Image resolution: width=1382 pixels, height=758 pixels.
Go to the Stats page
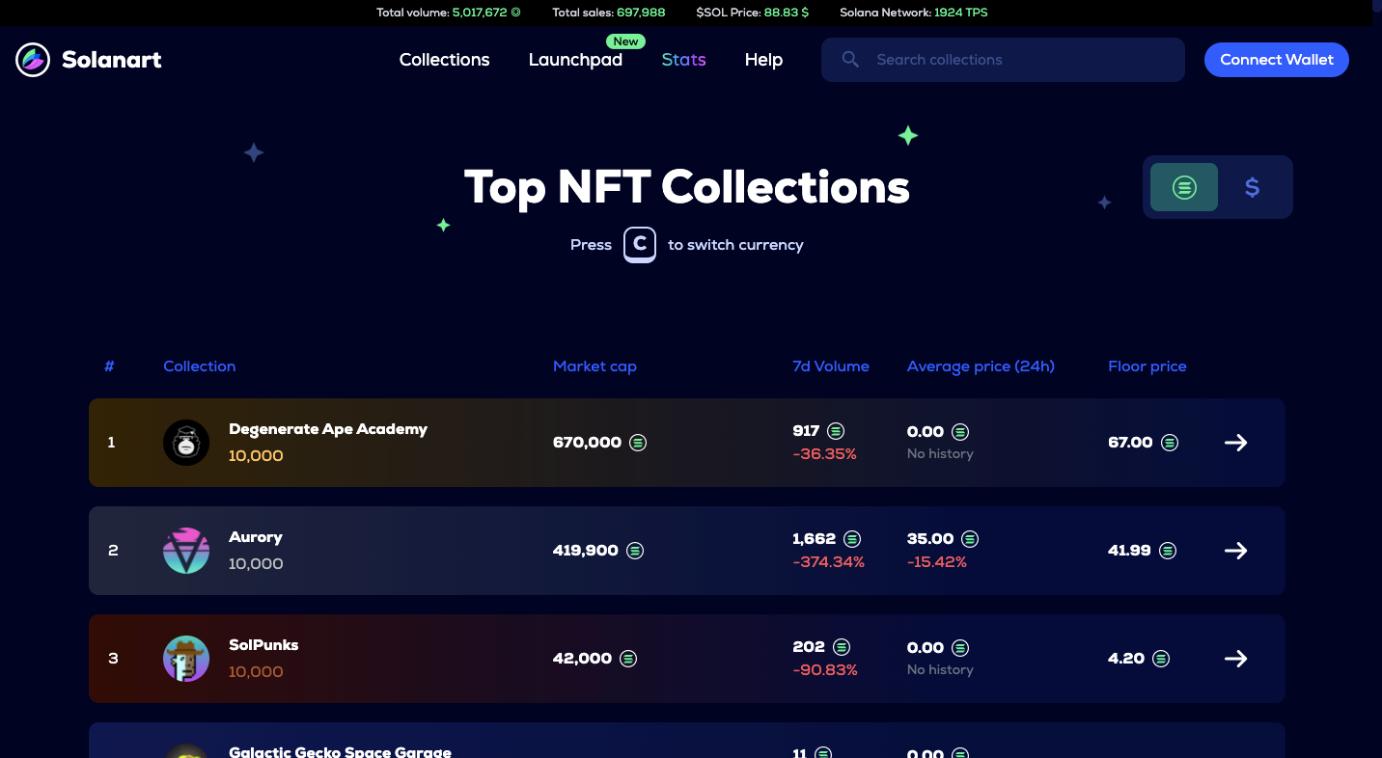683,60
